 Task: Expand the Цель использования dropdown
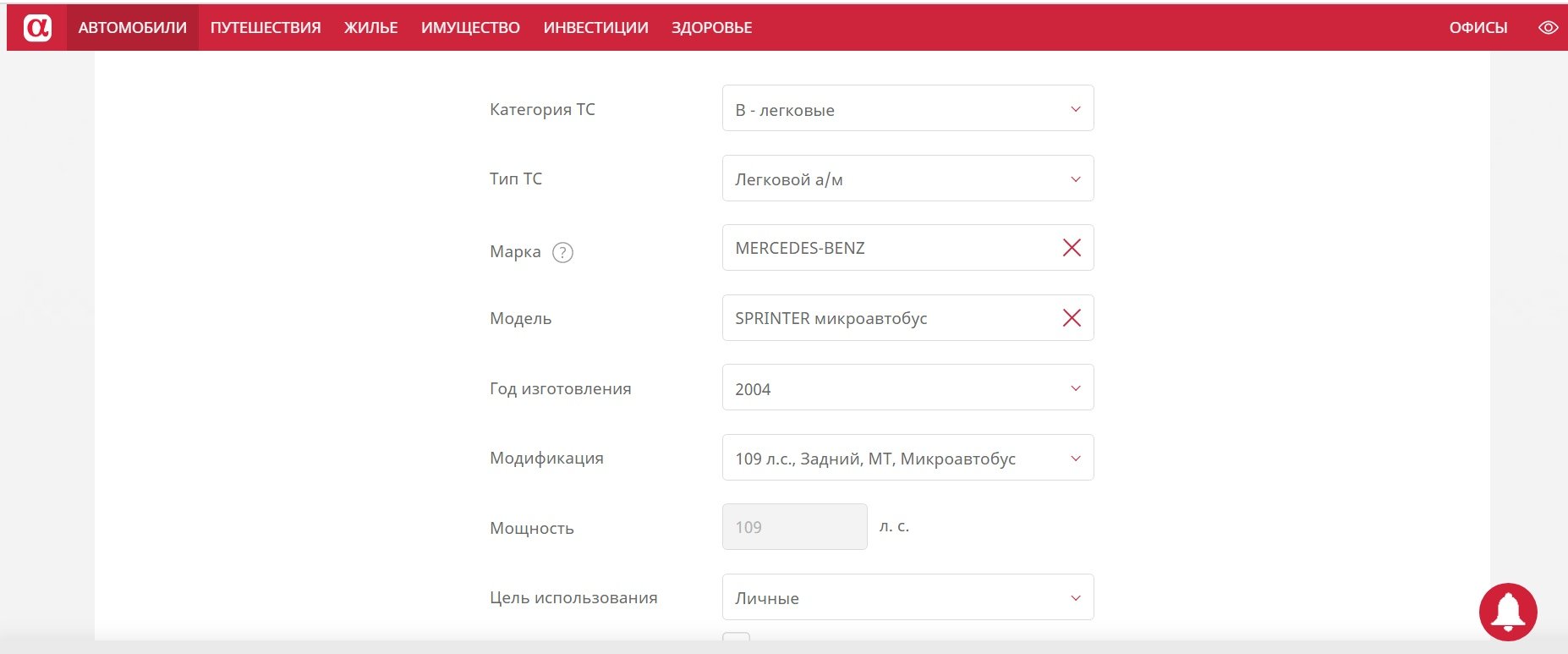point(907,597)
